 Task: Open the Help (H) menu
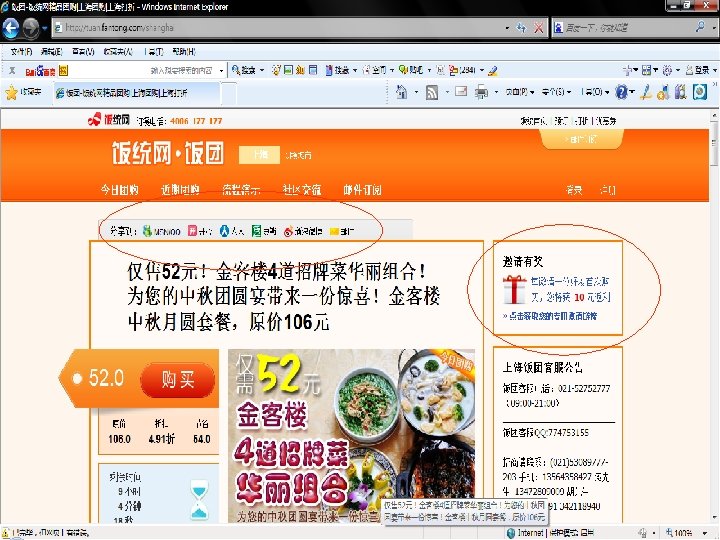pos(184,51)
